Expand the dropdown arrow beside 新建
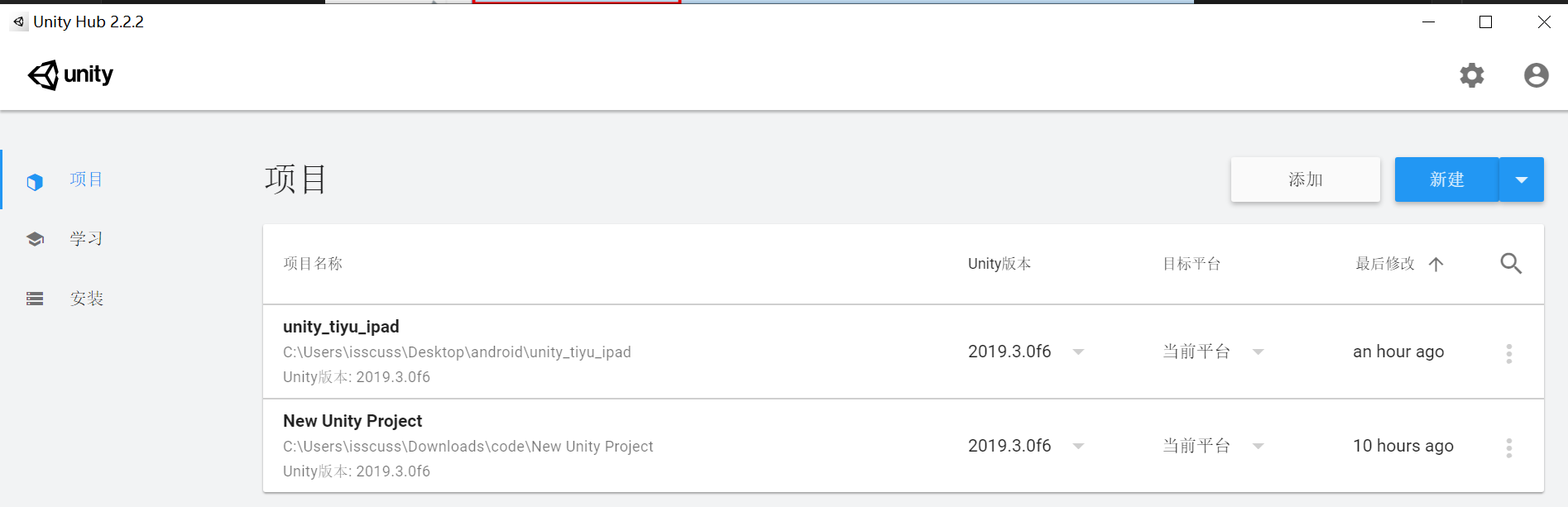Screen dimensions: 1568x507 pyautogui.click(x=1521, y=179)
